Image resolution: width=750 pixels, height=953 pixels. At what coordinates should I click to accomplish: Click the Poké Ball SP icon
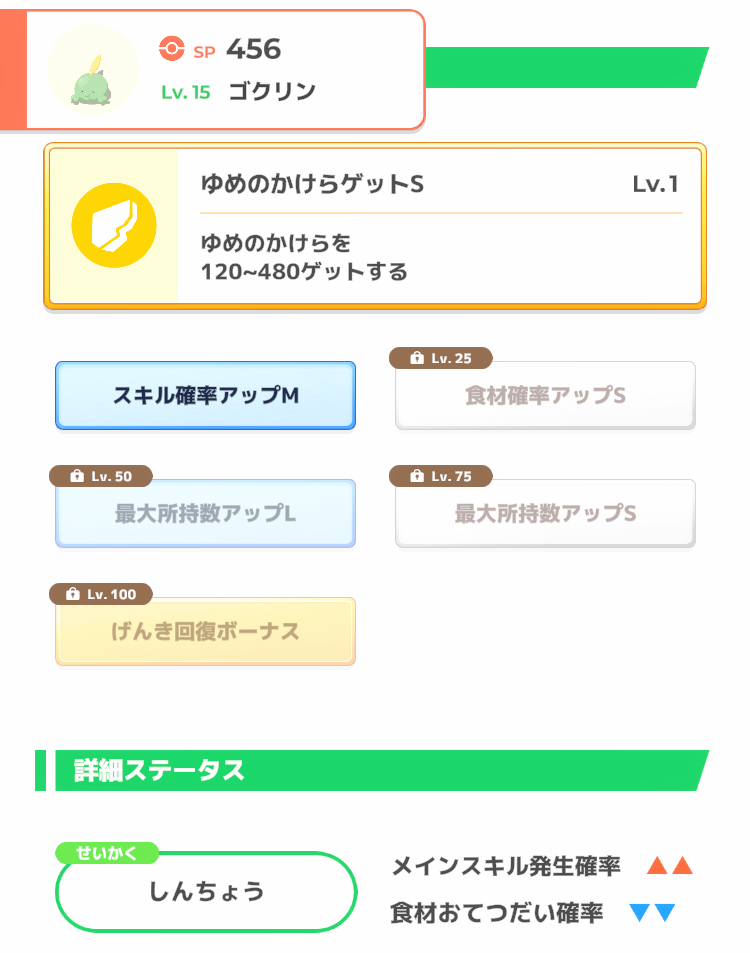click(171, 49)
